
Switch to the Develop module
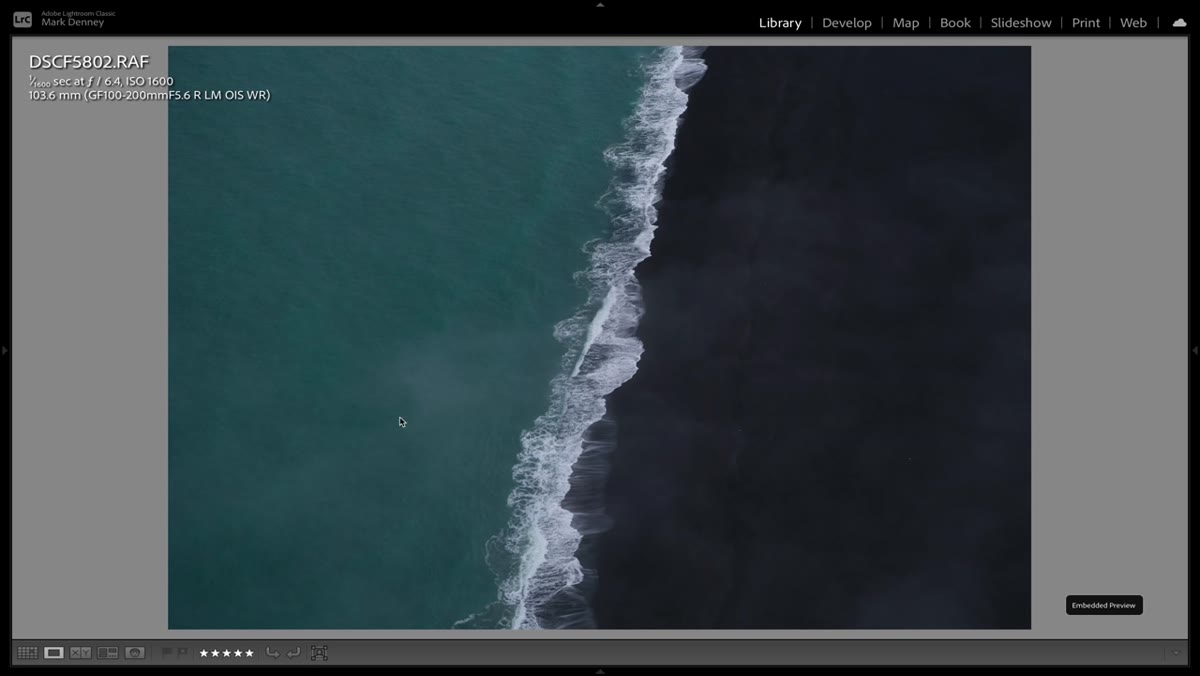coord(847,23)
